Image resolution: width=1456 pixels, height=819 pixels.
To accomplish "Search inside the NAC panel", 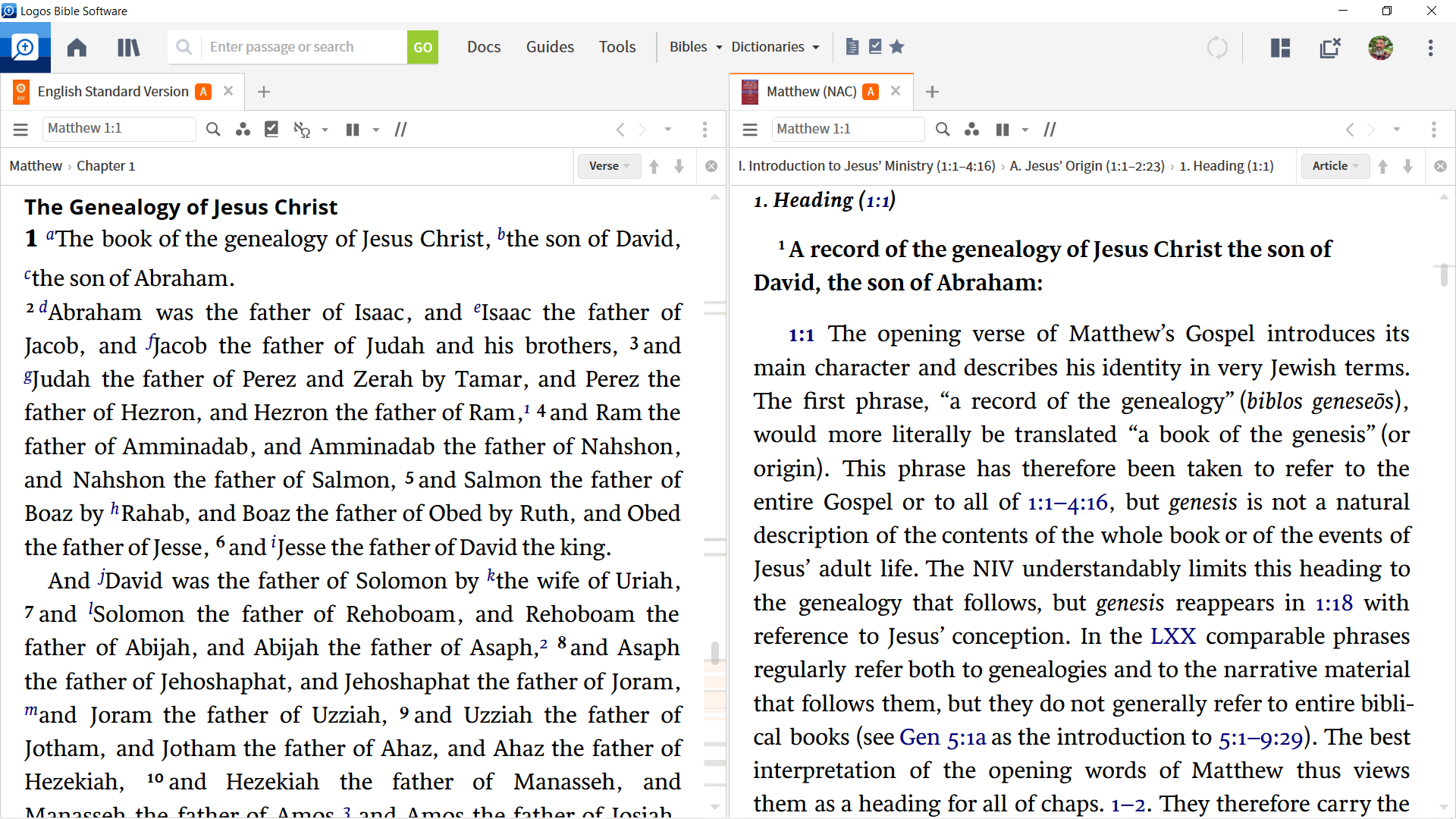I will 943,130.
